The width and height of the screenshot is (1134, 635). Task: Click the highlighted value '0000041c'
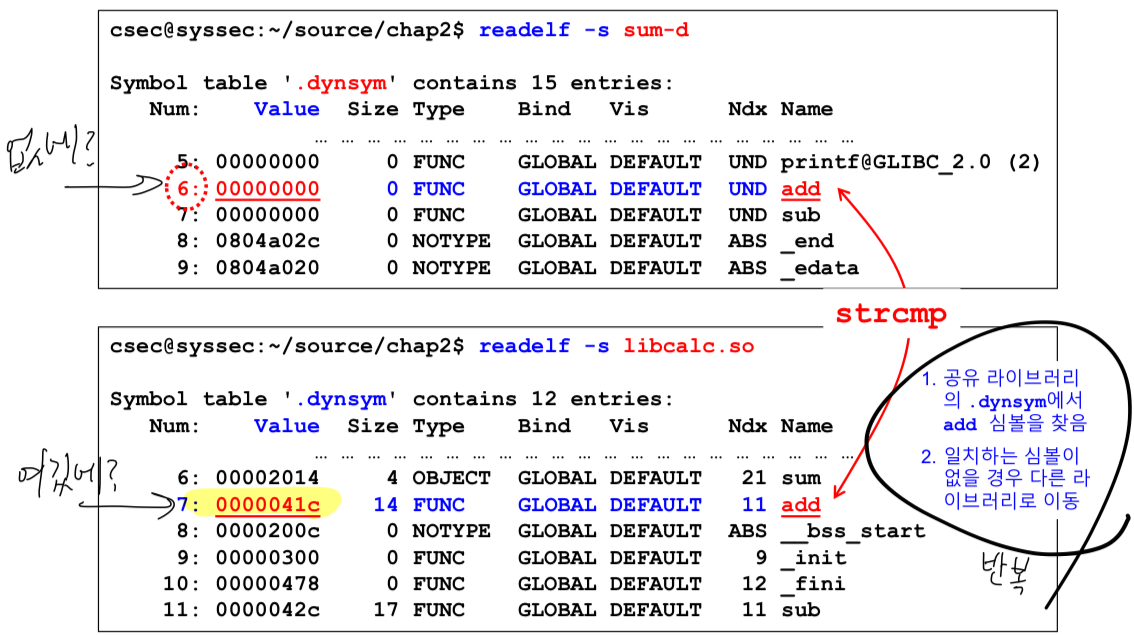coord(268,505)
